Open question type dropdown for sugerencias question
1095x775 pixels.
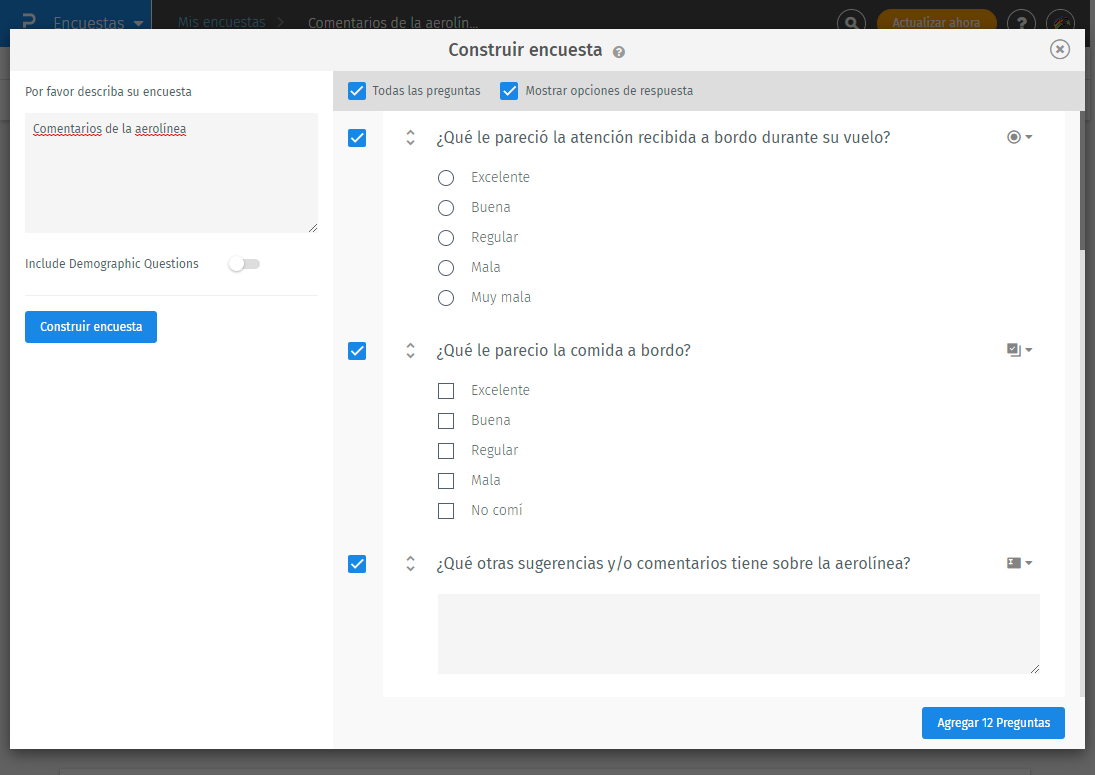coord(1019,563)
